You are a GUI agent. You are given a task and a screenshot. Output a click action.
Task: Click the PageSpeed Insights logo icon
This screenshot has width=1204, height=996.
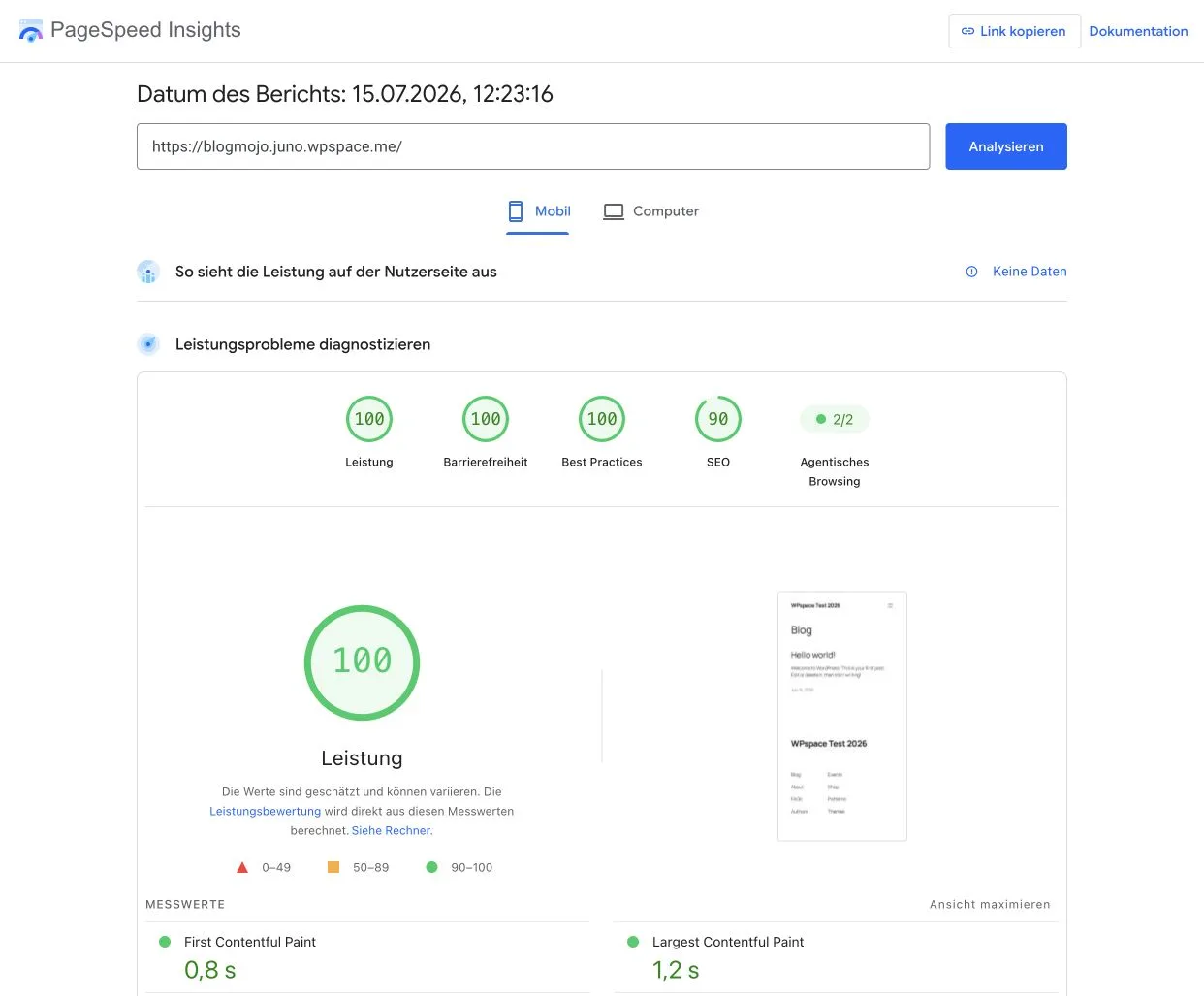(x=31, y=31)
